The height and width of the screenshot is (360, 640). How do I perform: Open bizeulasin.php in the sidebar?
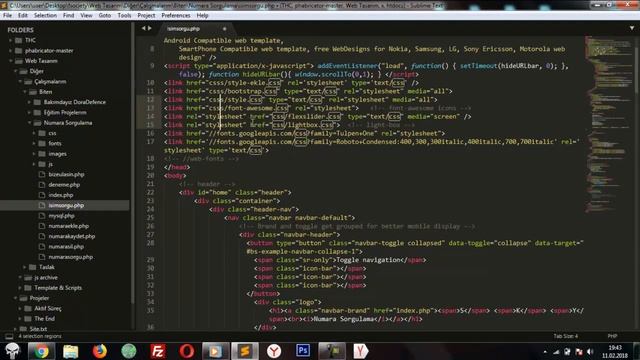pos(66,174)
